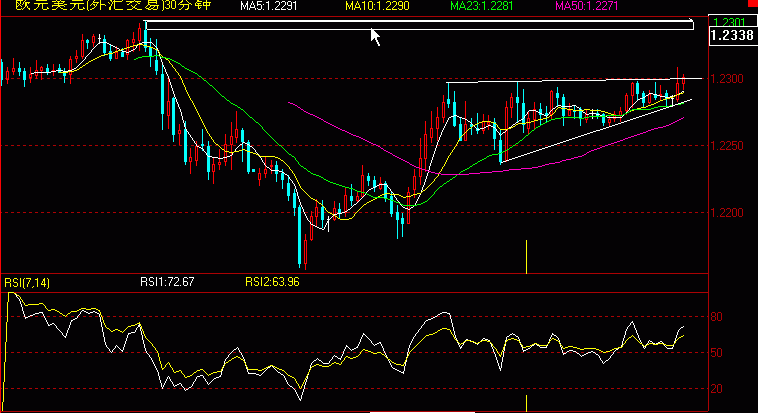Screen dimensions: 758x413
Task: Click the RSI 50 level label
Action: pos(716,353)
